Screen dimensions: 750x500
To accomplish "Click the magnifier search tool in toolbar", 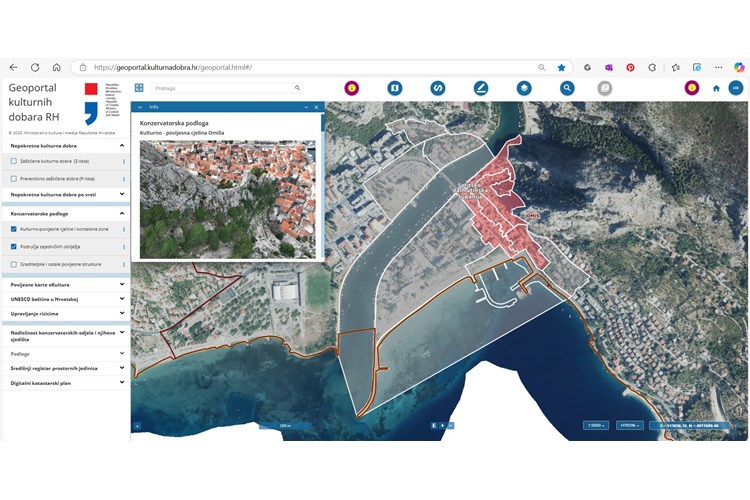I will pos(567,88).
